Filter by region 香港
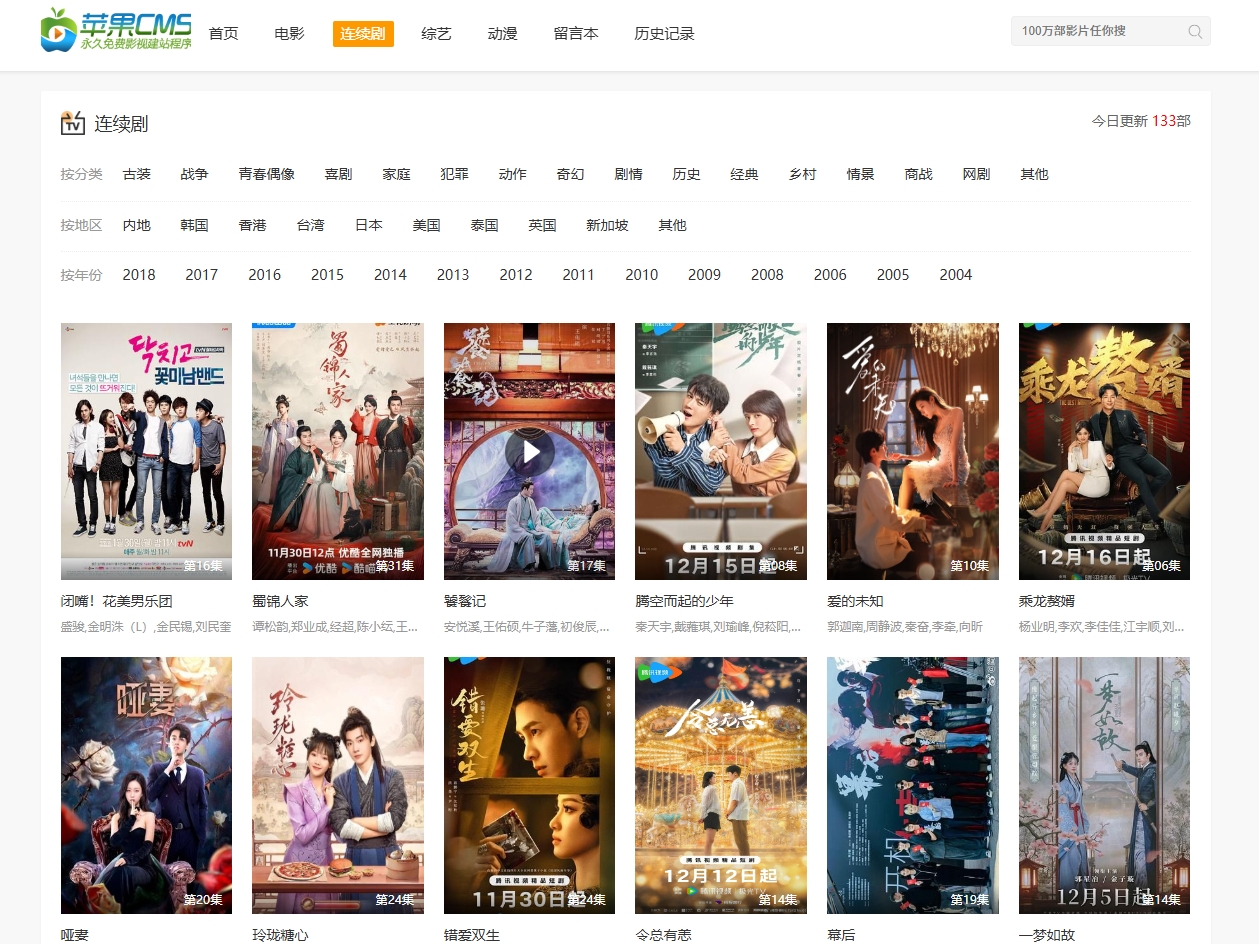The width and height of the screenshot is (1259, 944). [253, 225]
